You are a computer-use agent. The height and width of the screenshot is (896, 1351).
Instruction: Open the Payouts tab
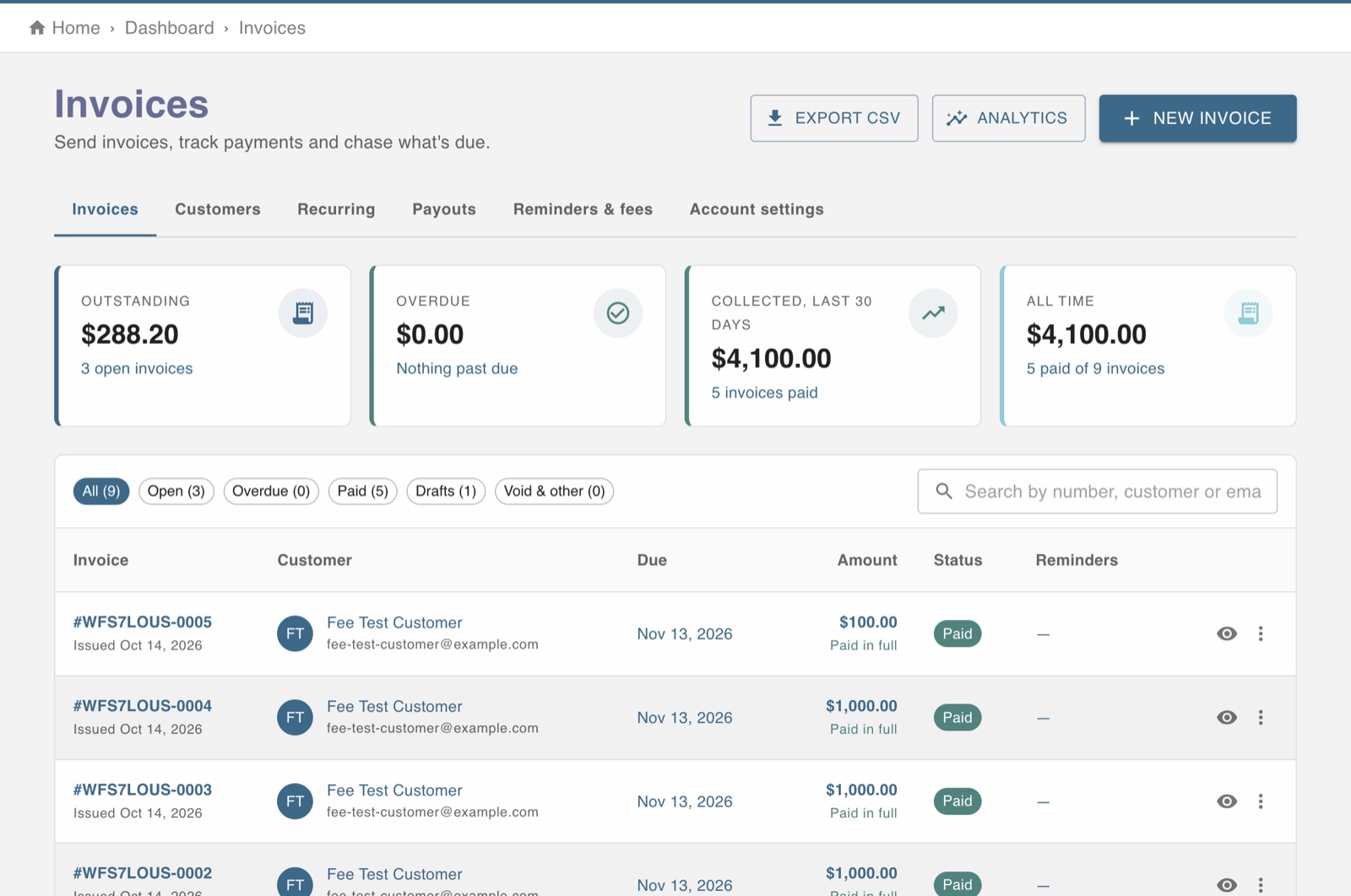444,209
